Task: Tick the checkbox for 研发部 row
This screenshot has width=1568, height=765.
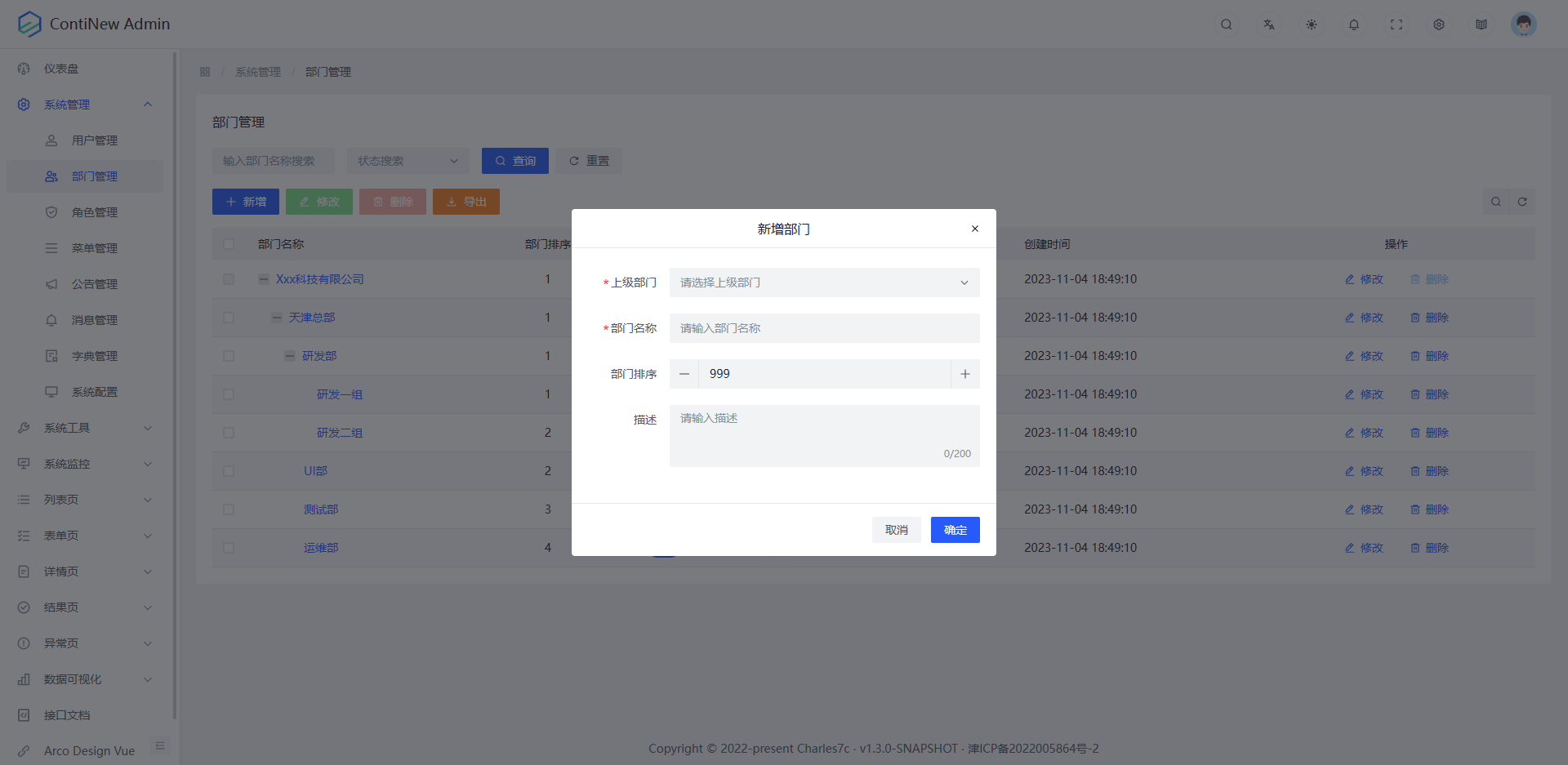Action: pyautogui.click(x=229, y=356)
